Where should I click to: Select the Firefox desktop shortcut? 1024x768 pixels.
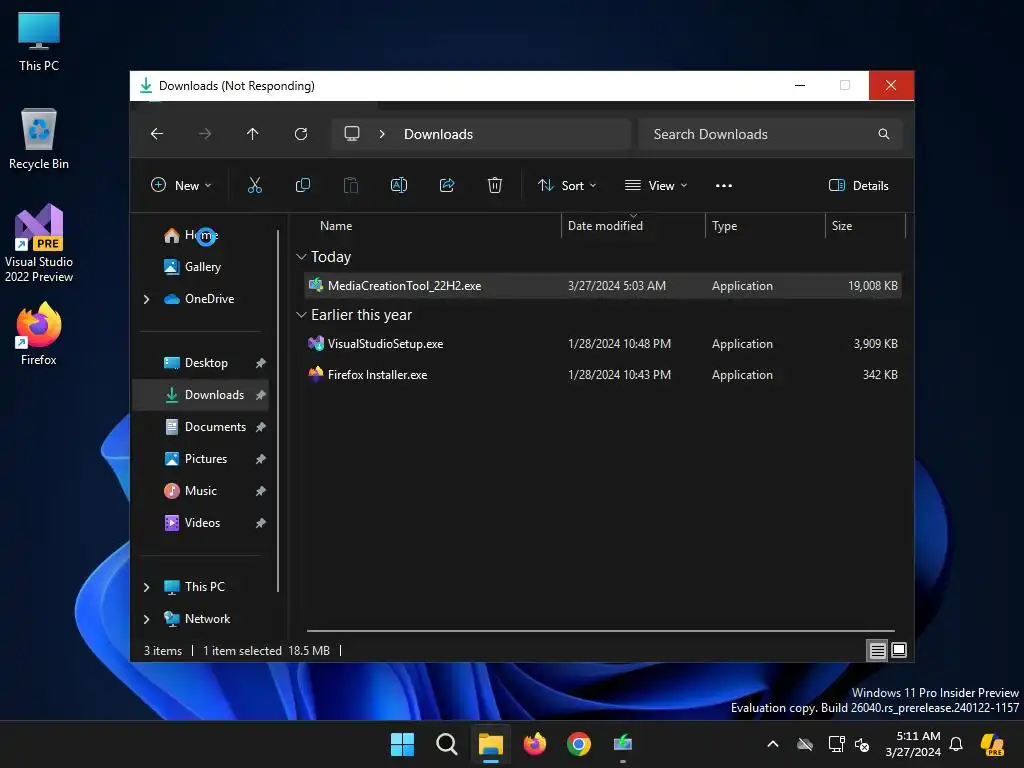(39, 334)
